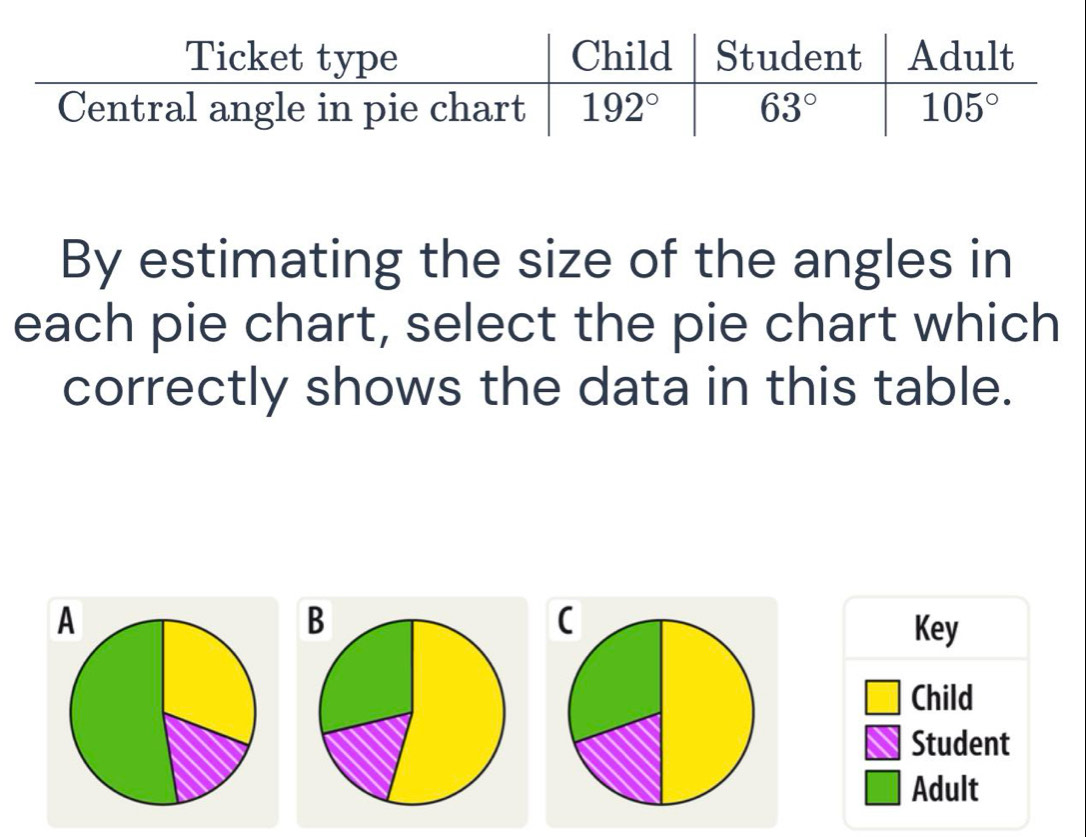Click the "Student" column header in table

click(x=789, y=58)
